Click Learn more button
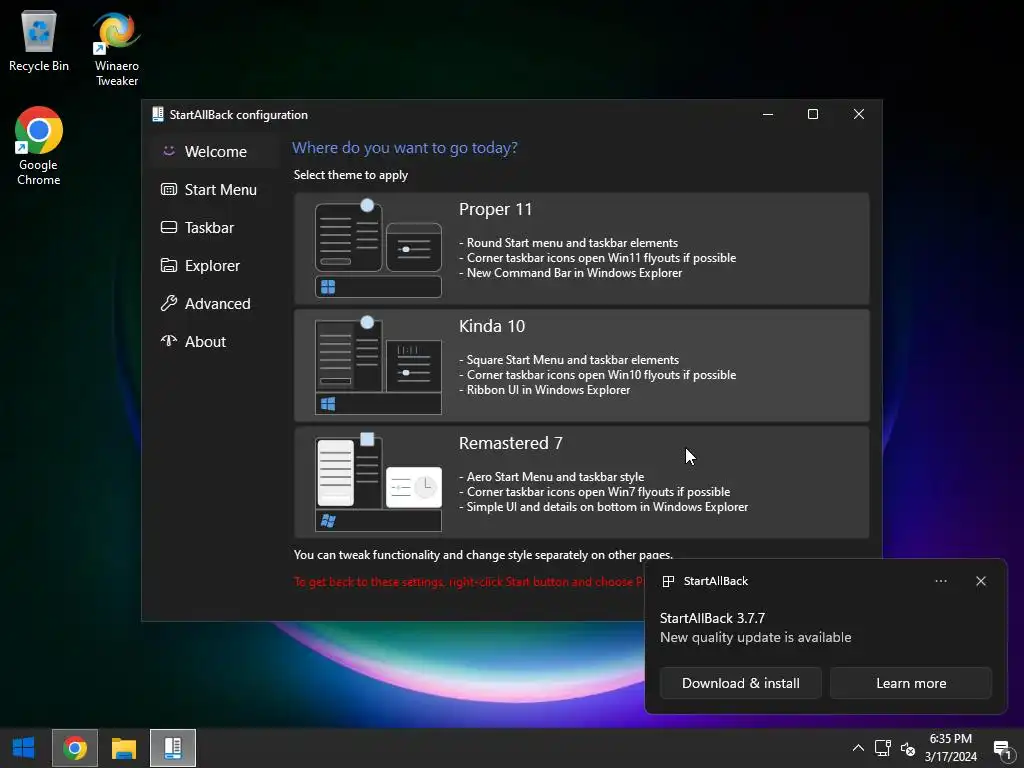The image size is (1024, 768). point(911,683)
